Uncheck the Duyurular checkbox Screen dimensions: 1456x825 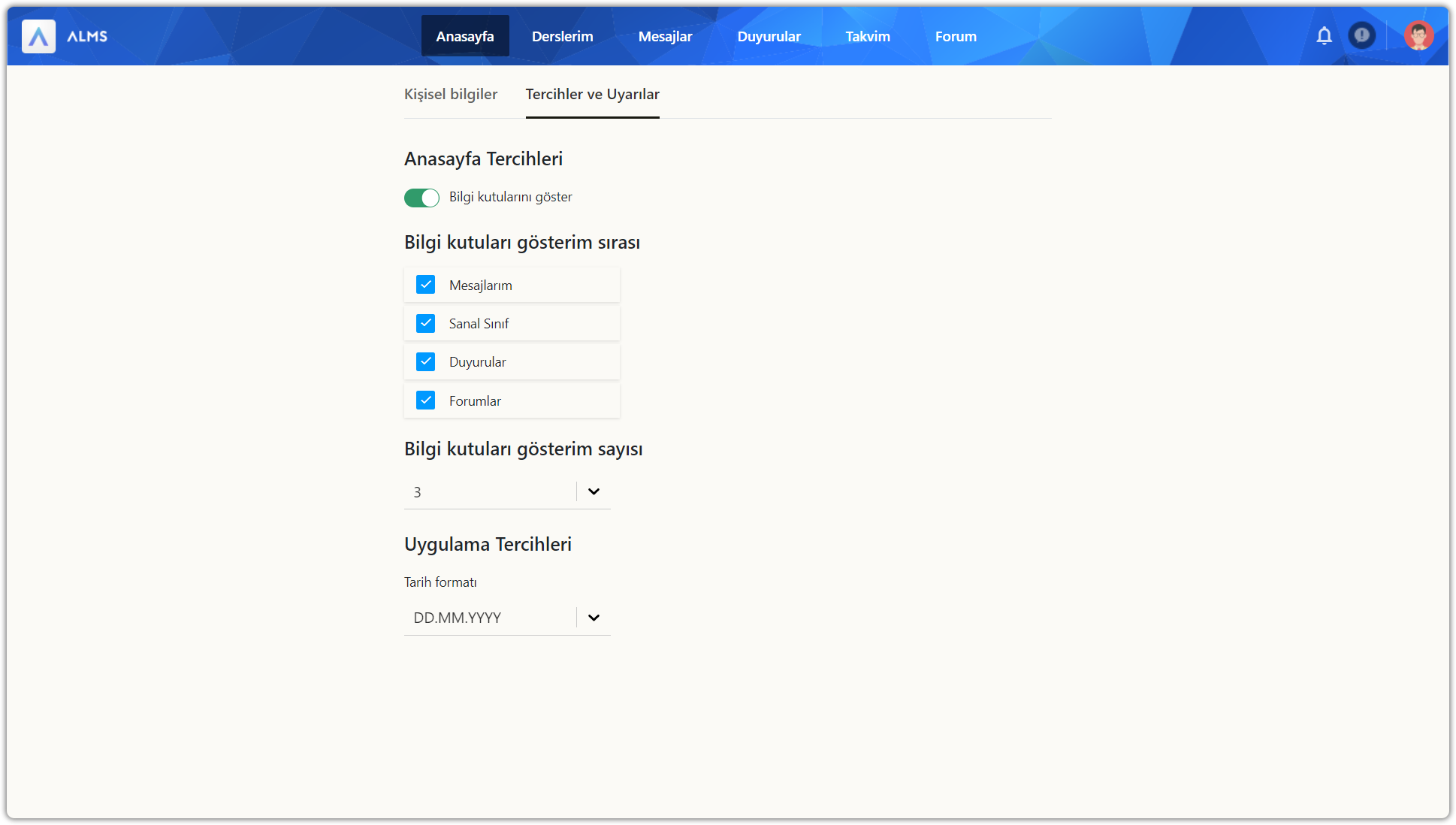425,361
